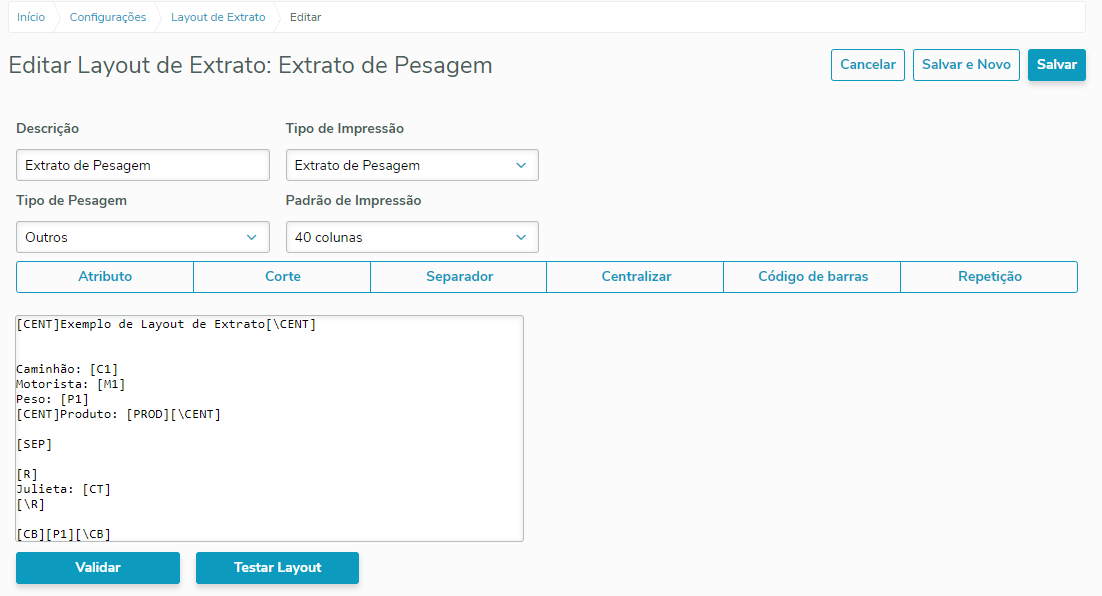Add a Separador tag
This screenshot has height=596, width=1102.
[x=459, y=277]
